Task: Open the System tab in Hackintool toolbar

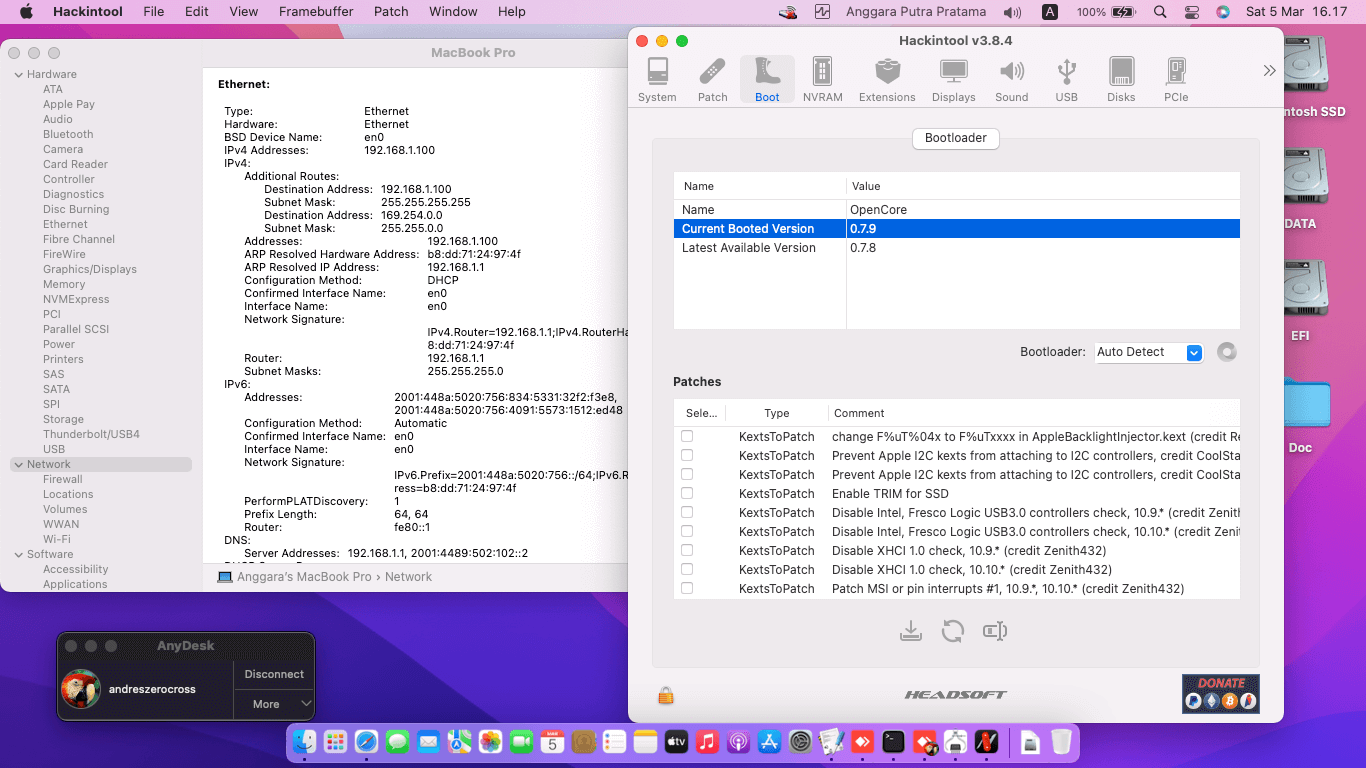Action: [657, 80]
